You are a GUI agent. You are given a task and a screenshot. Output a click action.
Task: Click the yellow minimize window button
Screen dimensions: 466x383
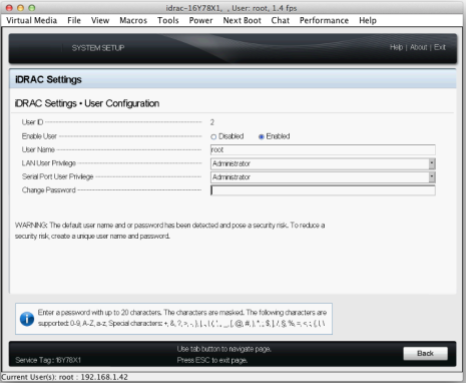pyautogui.click(x=20, y=8)
